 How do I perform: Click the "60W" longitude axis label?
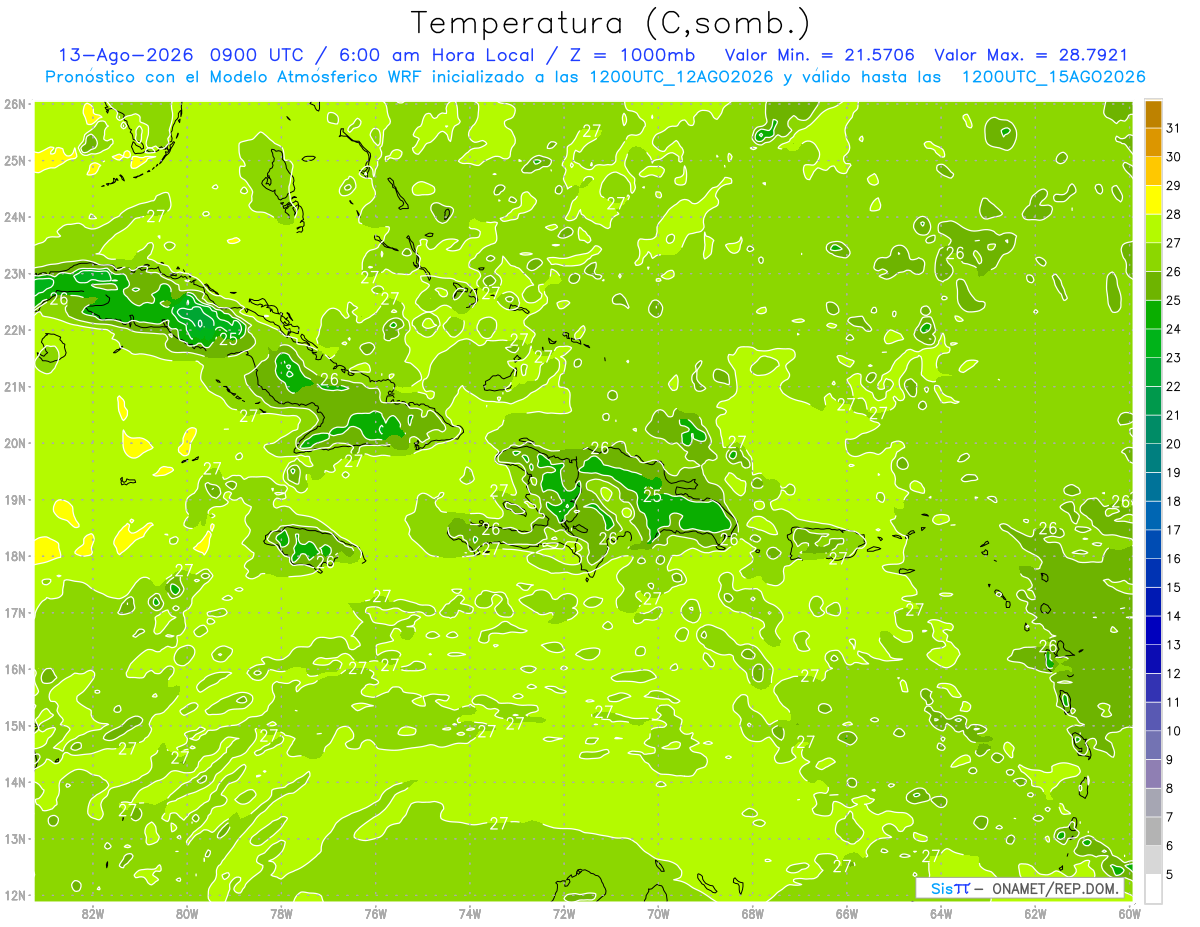(1129, 913)
